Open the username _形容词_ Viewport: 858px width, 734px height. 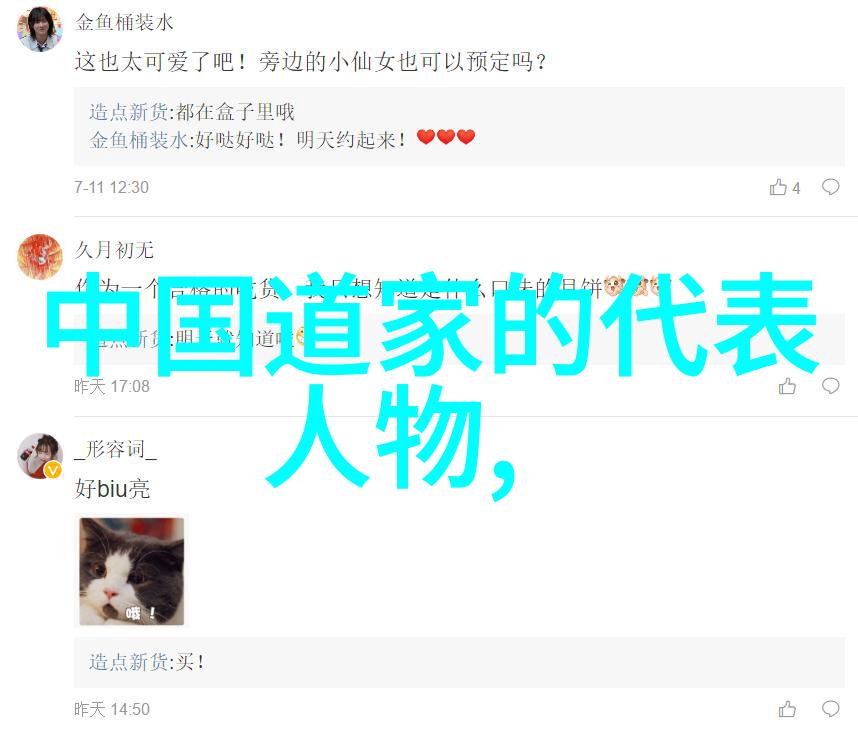(x=115, y=450)
